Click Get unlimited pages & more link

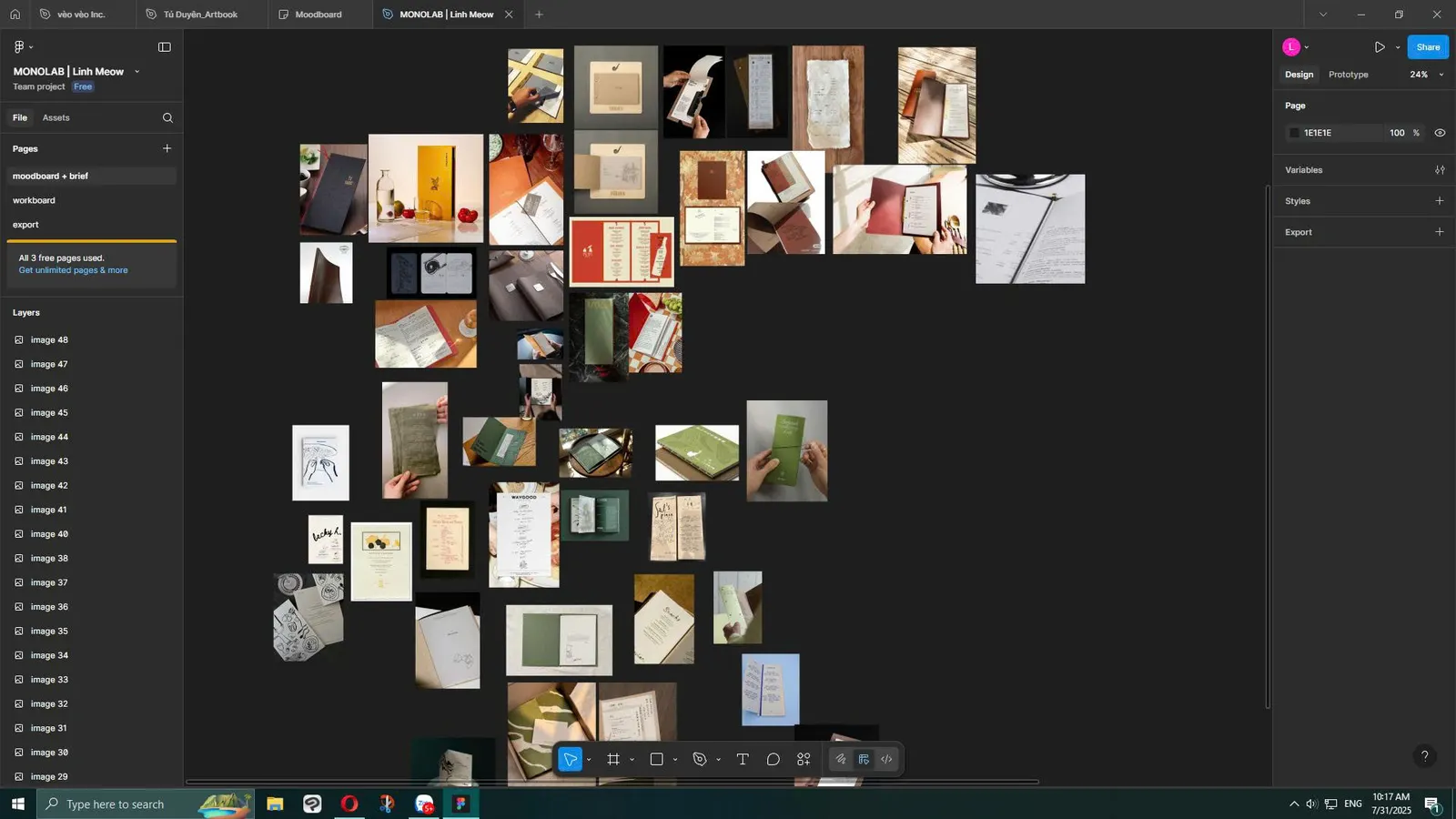pyautogui.click(x=73, y=270)
